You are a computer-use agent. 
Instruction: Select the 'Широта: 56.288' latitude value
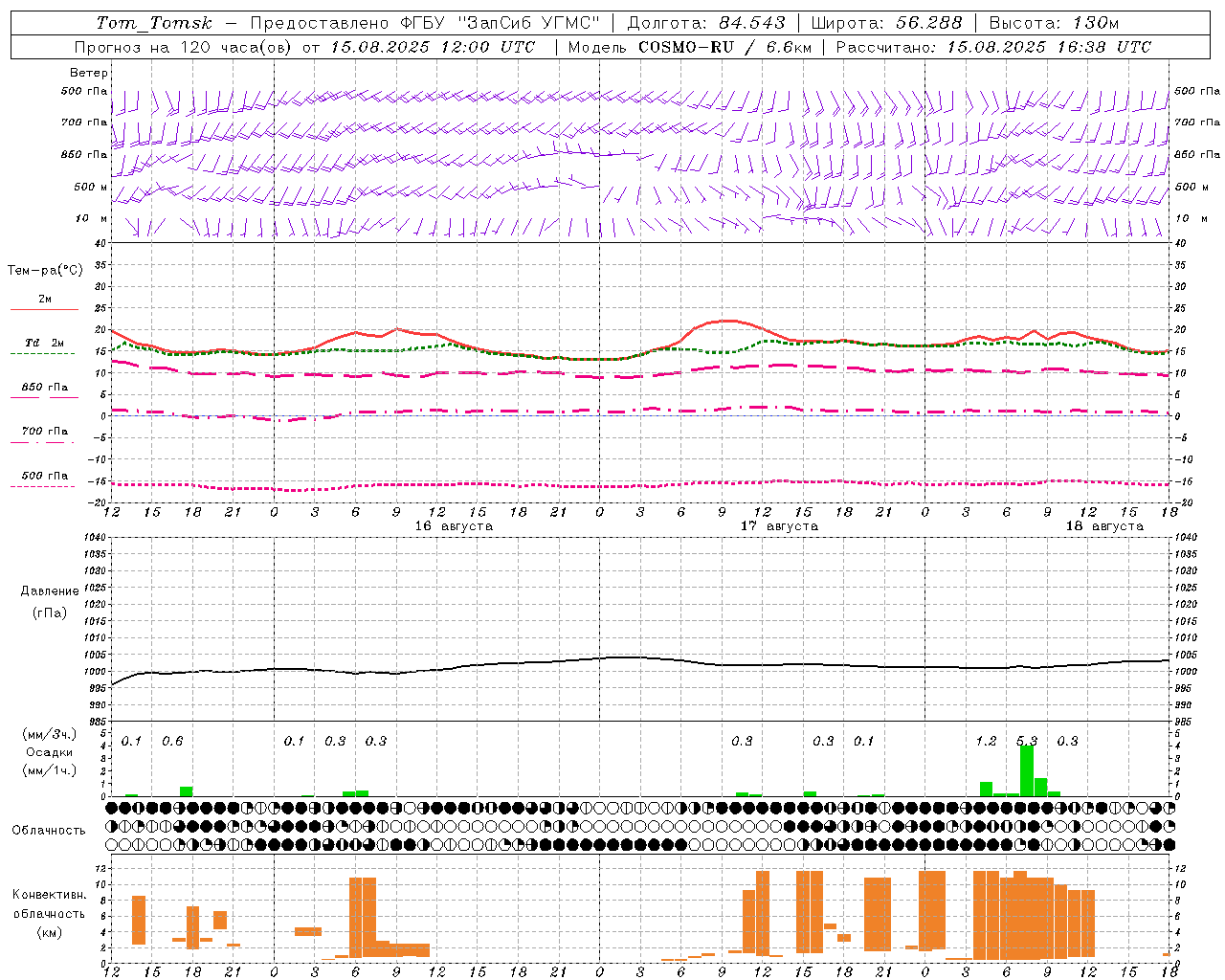[886, 23]
